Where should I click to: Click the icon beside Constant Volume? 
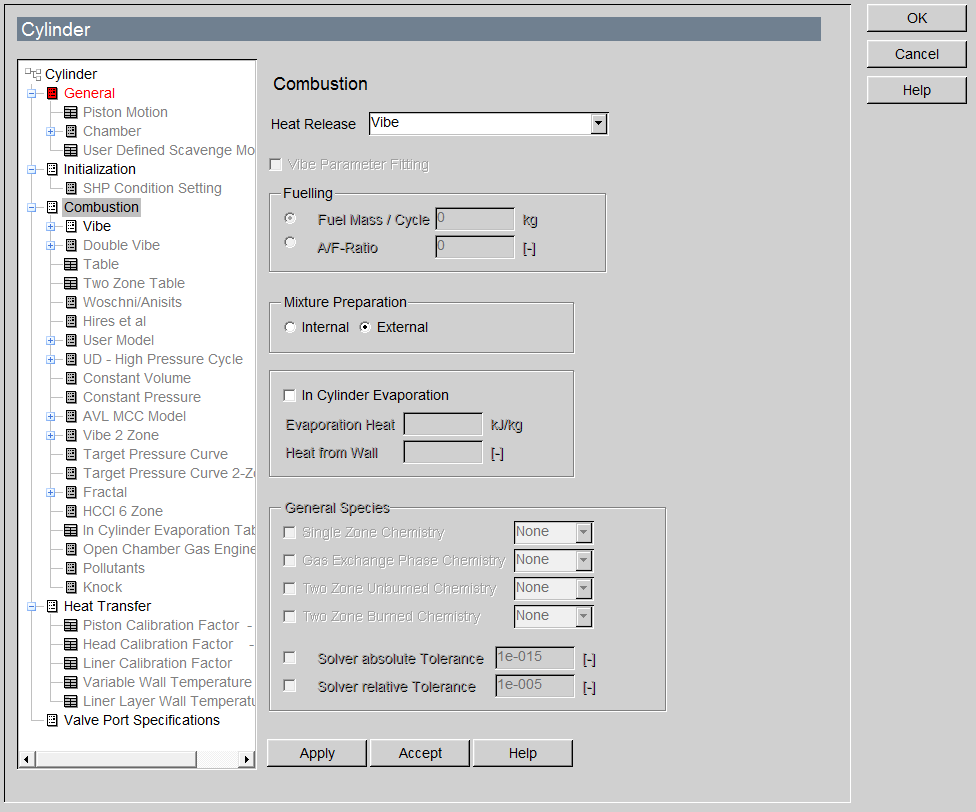pos(71,378)
